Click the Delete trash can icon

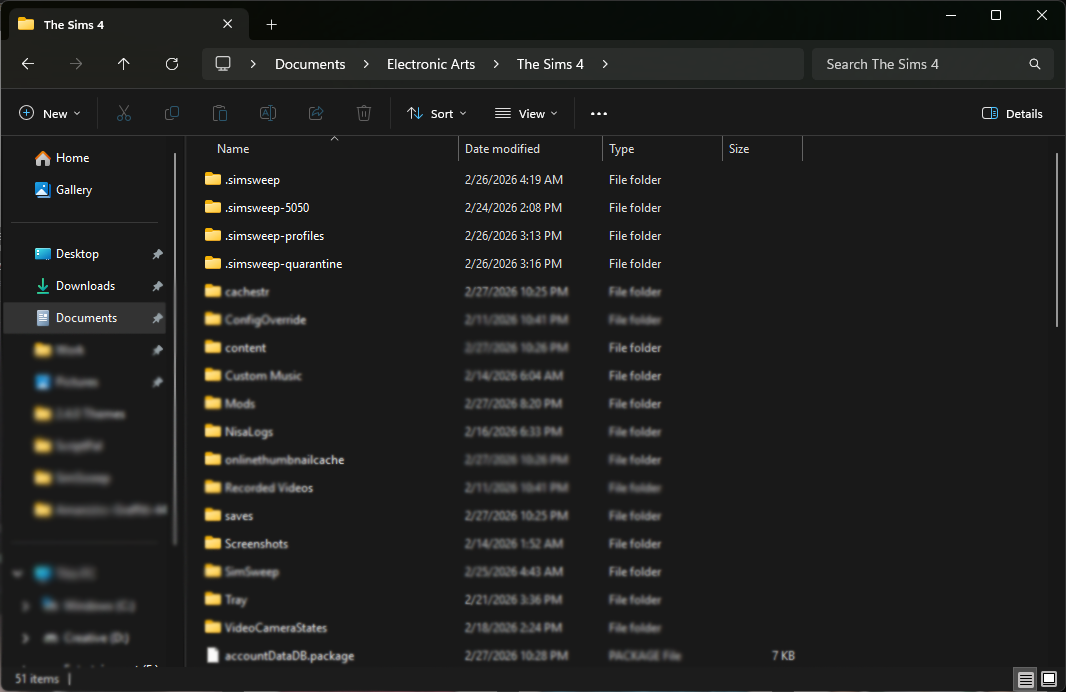pos(364,114)
